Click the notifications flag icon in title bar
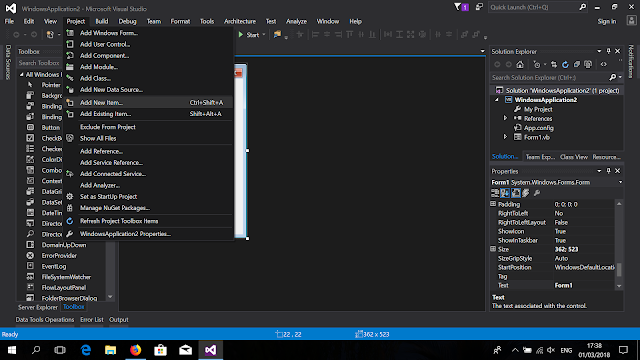Image resolution: width=640 pixels, height=360 pixels. [x=461, y=7]
